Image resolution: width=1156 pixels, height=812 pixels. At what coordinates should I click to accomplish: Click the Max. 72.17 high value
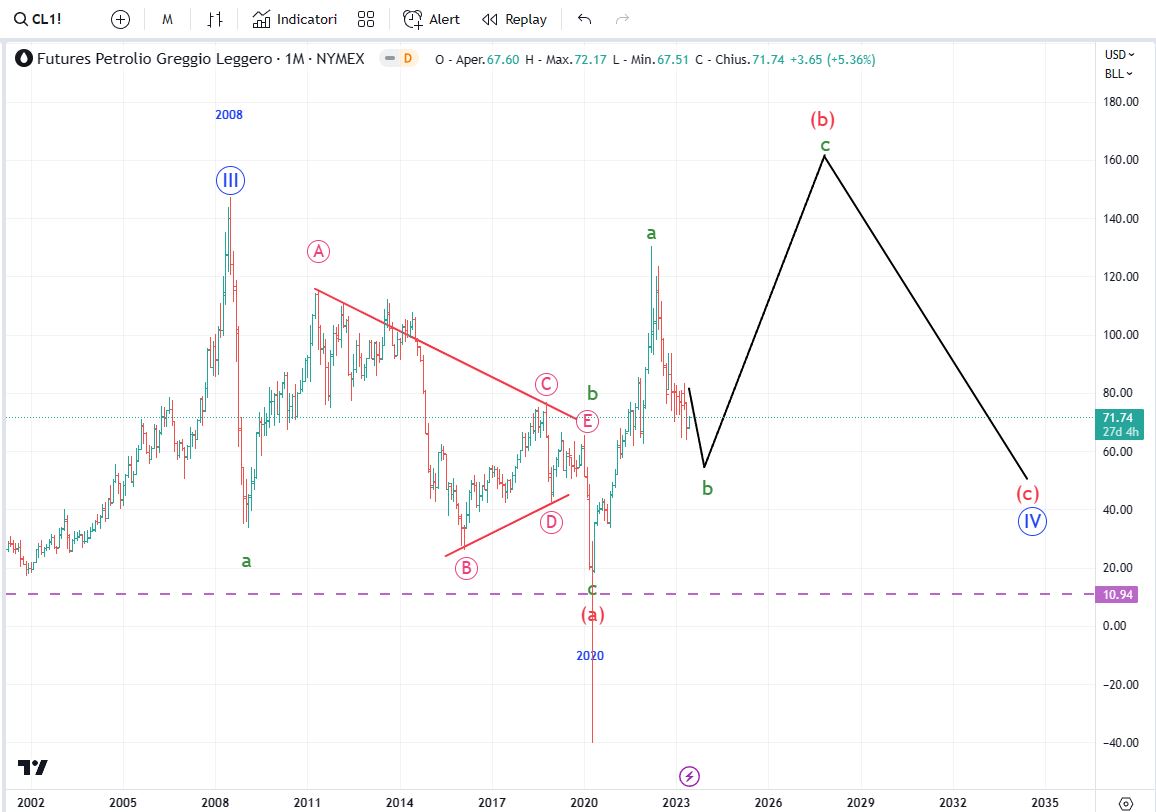click(x=565, y=60)
